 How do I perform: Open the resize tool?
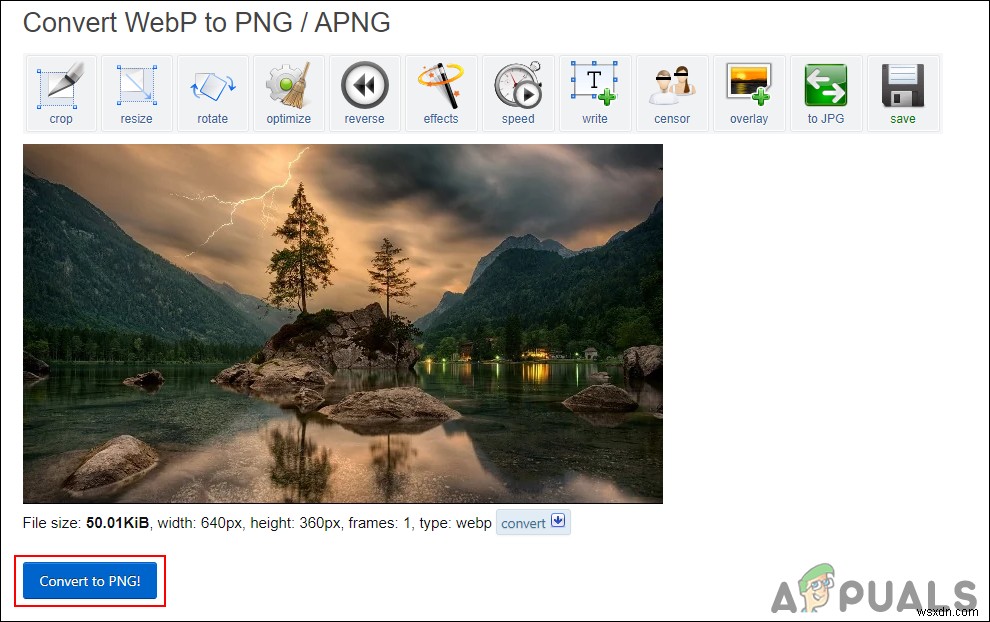(136, 92)
